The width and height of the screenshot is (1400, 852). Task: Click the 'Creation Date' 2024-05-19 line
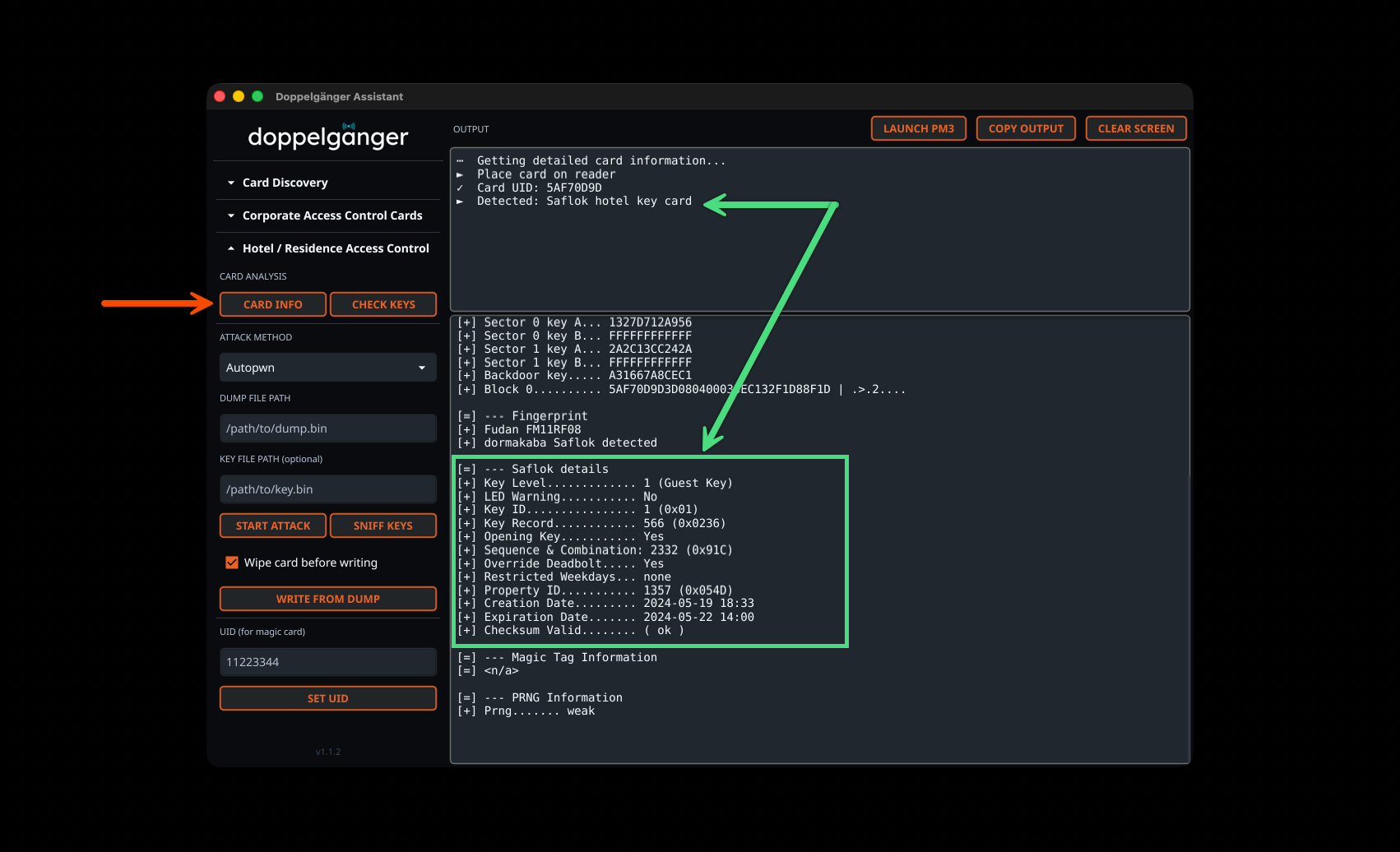(x=605, y=604)
